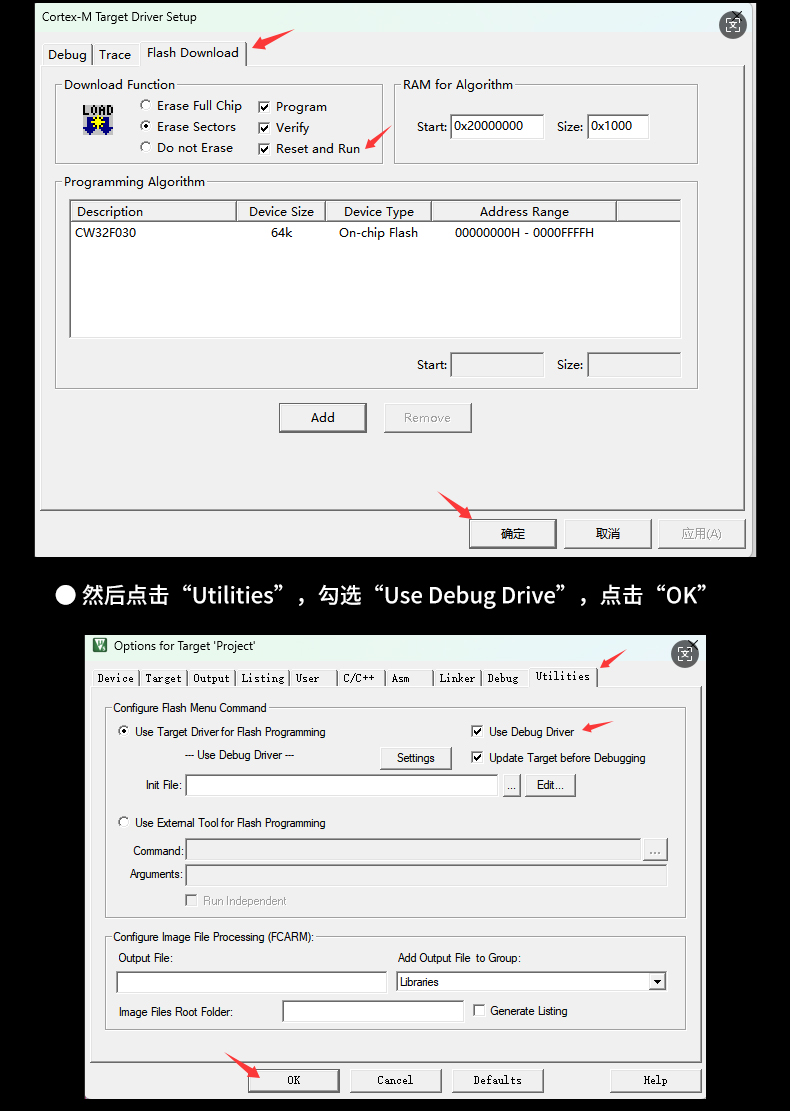Expand the Add Output File to Group dropdown
This screenshot has width=790, height=1111.
657,982
